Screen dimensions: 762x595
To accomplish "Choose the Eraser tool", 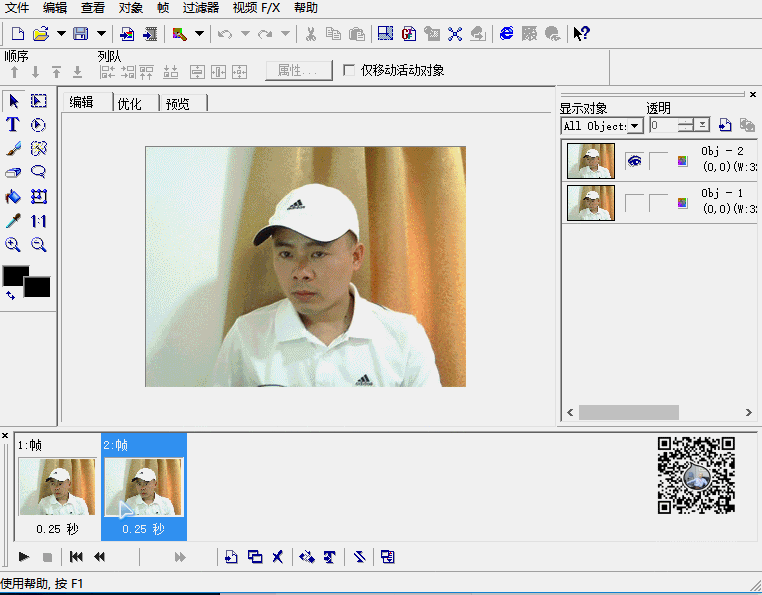I will coord(13,173).
